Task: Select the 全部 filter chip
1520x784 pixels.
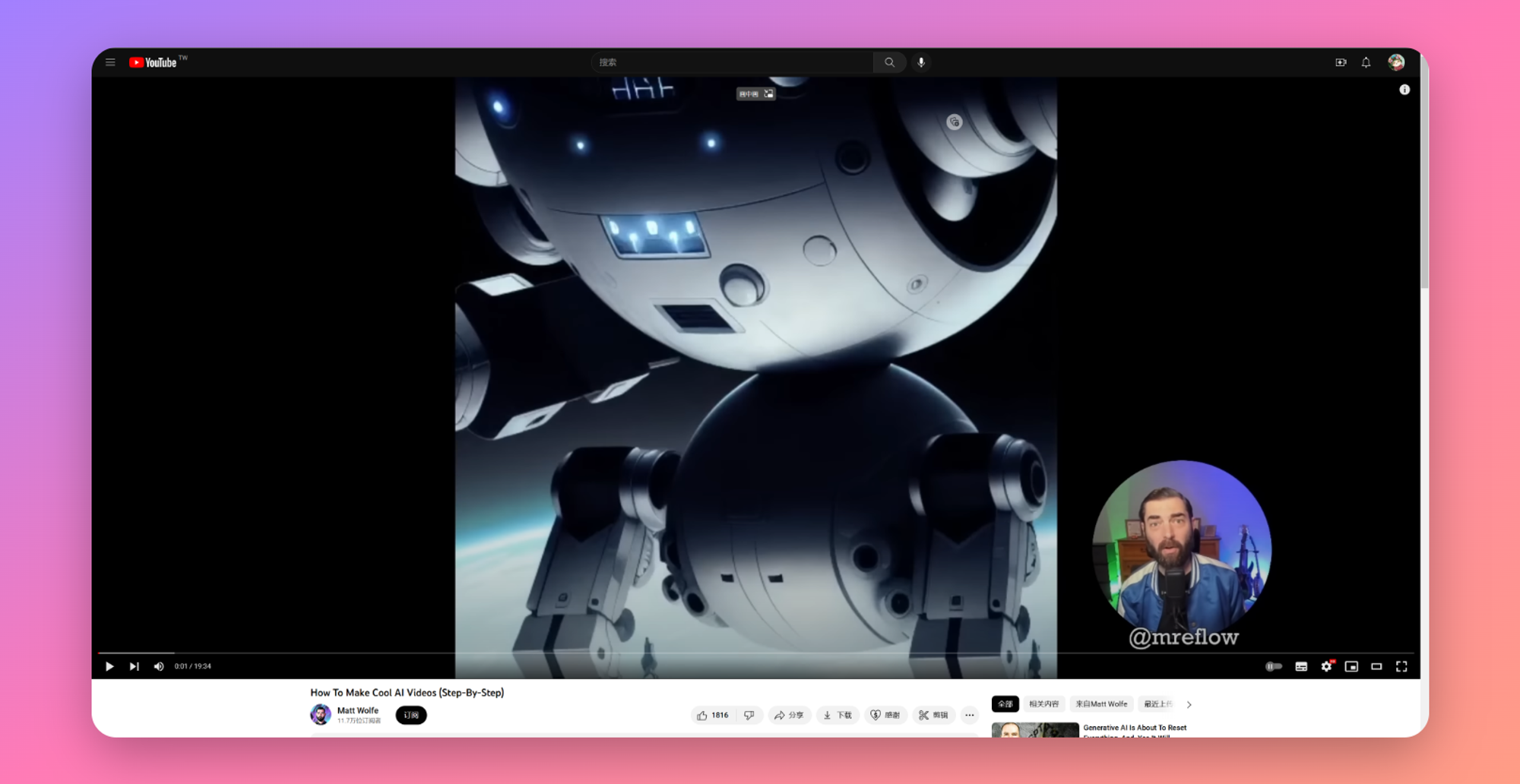Action: (1005, 704)
